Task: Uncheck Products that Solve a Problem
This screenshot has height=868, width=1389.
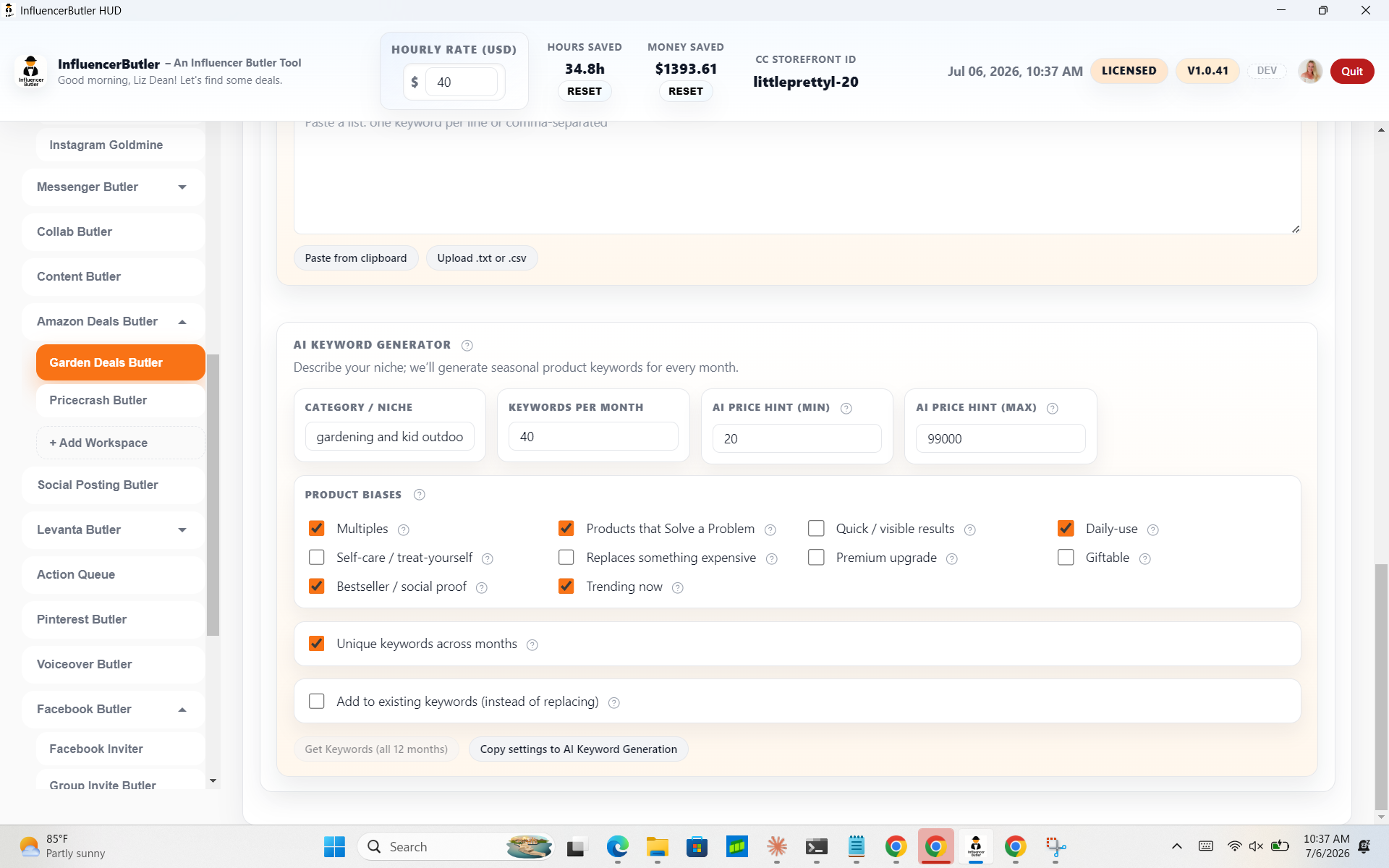Action: tap(566, 529)
